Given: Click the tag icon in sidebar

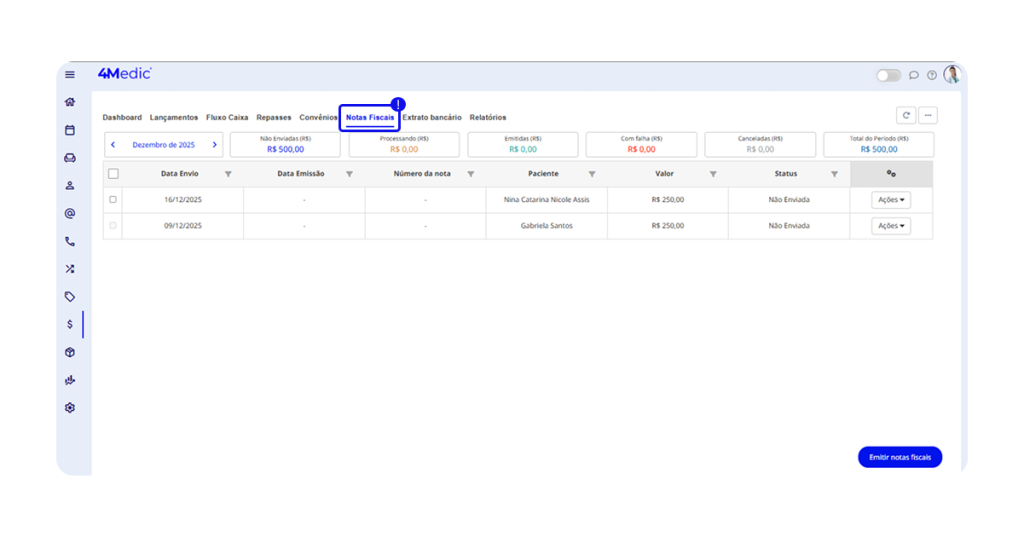Looking at the screenshot, I should (x=70, y=297).
